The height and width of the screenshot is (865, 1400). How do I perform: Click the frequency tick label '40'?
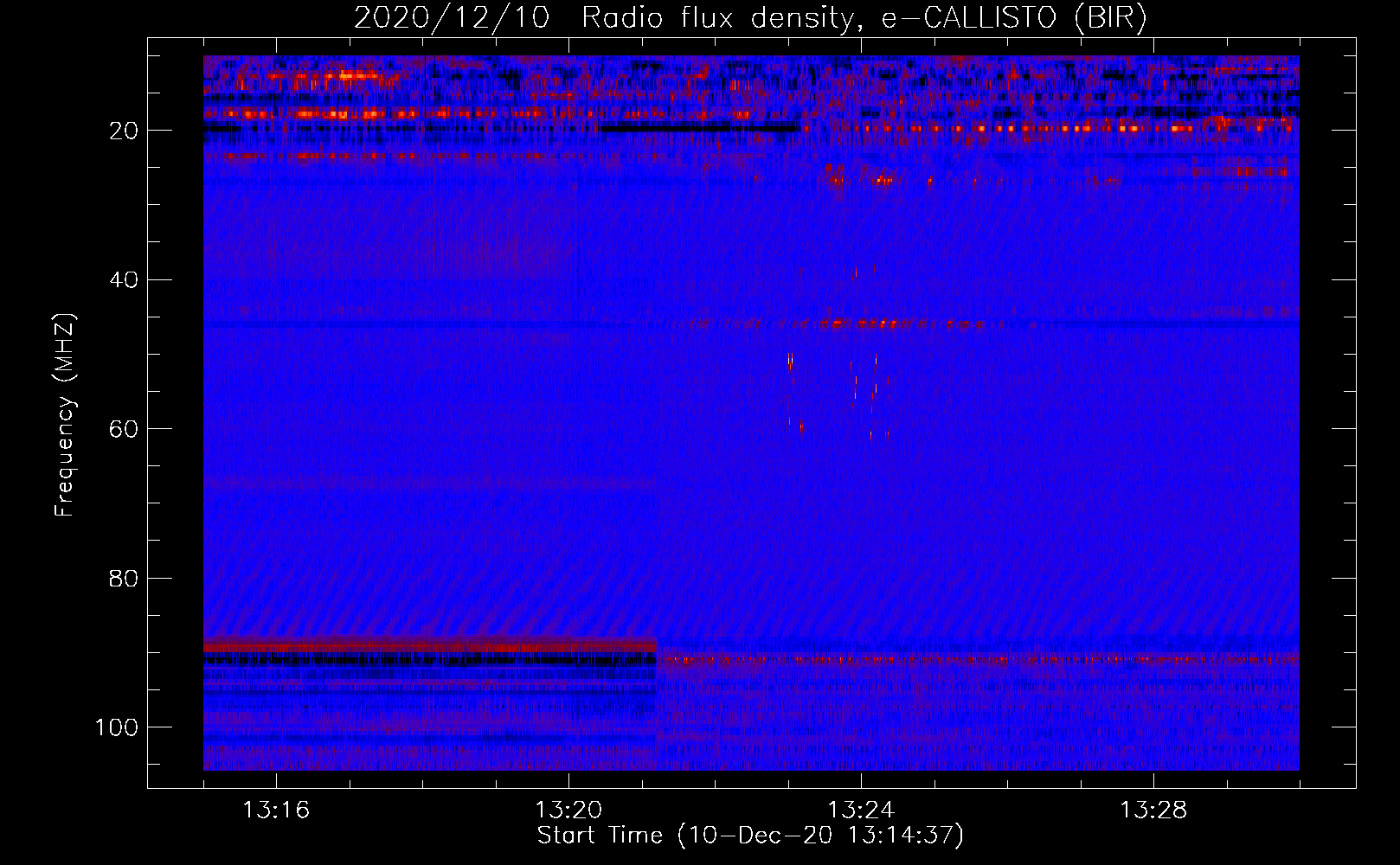tap(124, 280)
